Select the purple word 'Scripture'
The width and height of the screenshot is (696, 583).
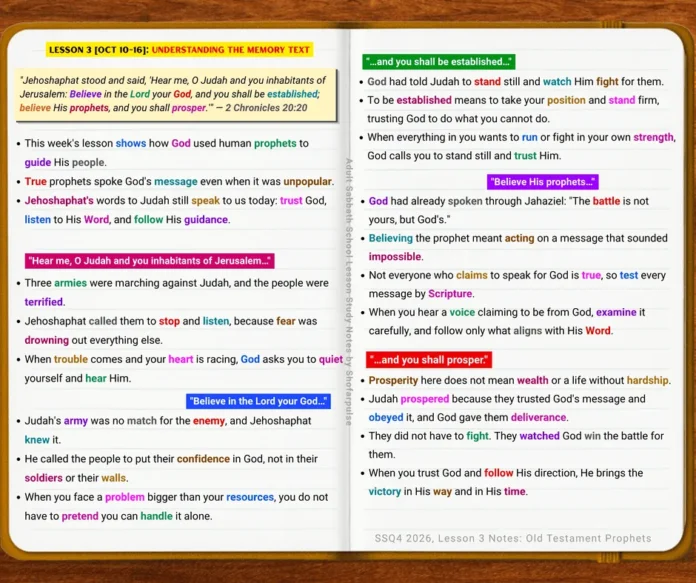point(450,294)
